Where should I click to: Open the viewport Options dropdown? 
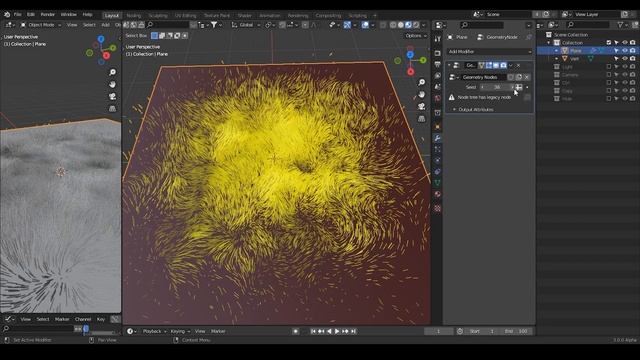[416, 36]
